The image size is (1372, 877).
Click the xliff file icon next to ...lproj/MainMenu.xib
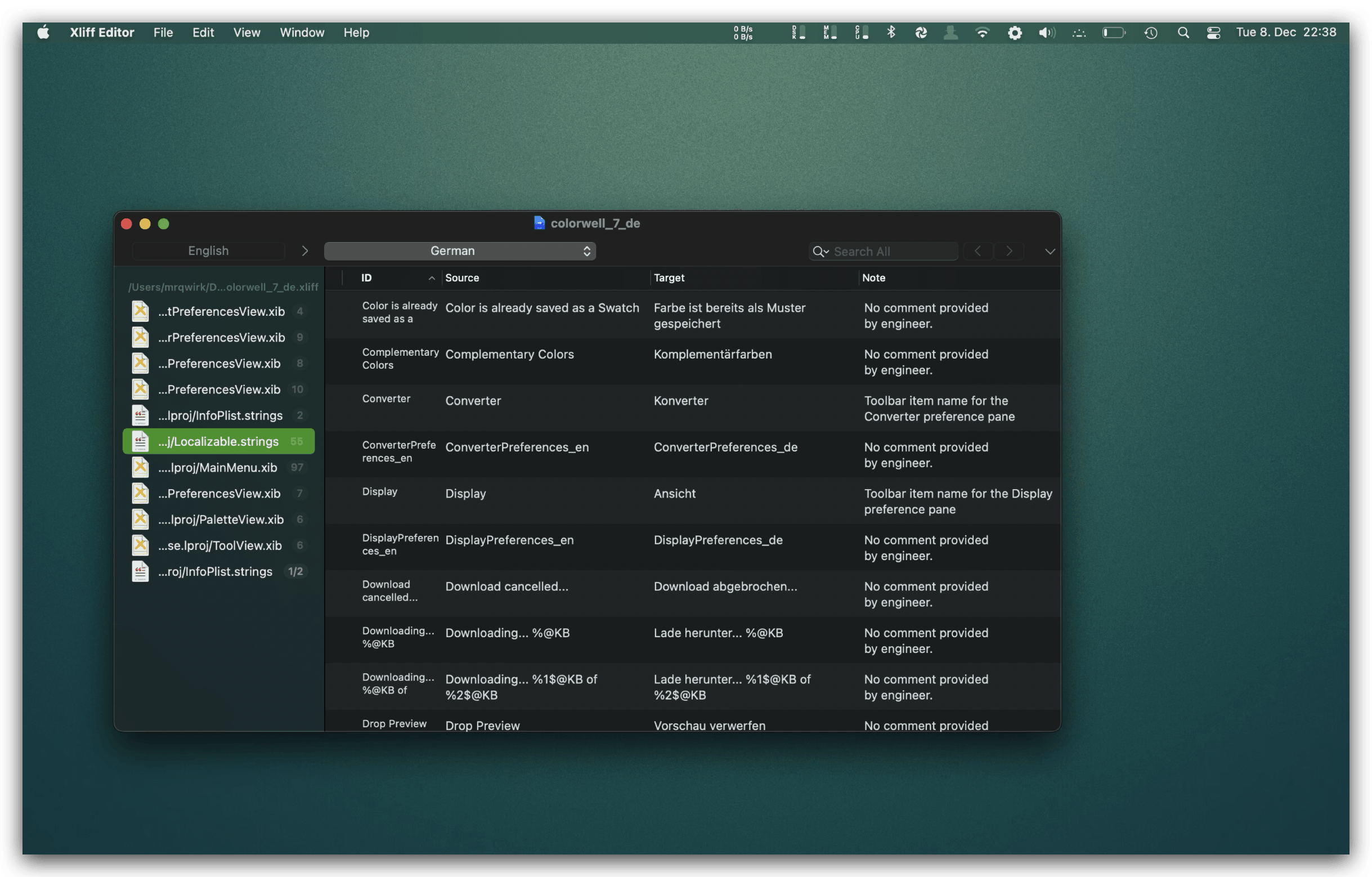(140, 467)
